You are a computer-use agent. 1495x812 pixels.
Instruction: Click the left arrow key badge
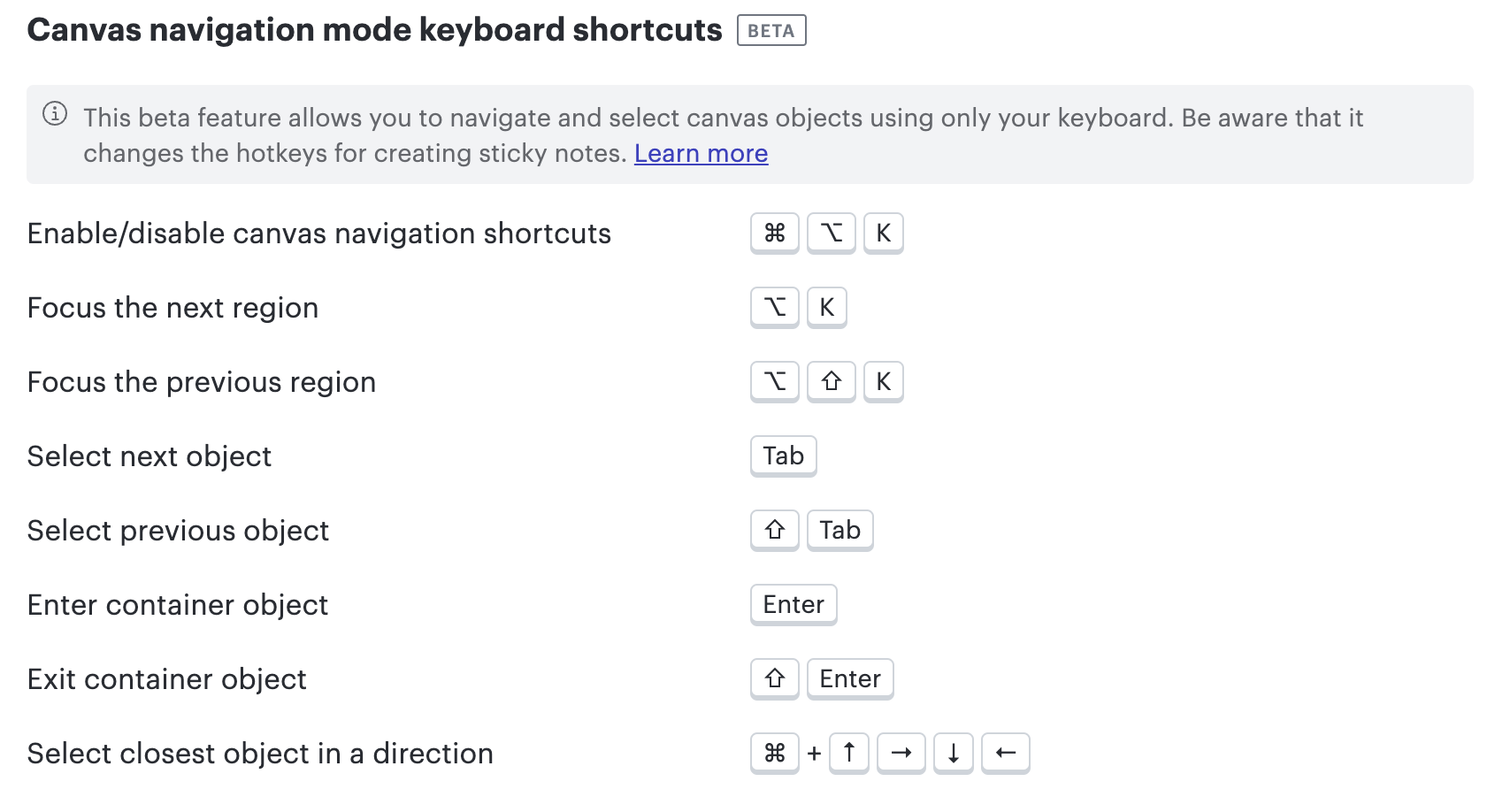(1006, 753)
